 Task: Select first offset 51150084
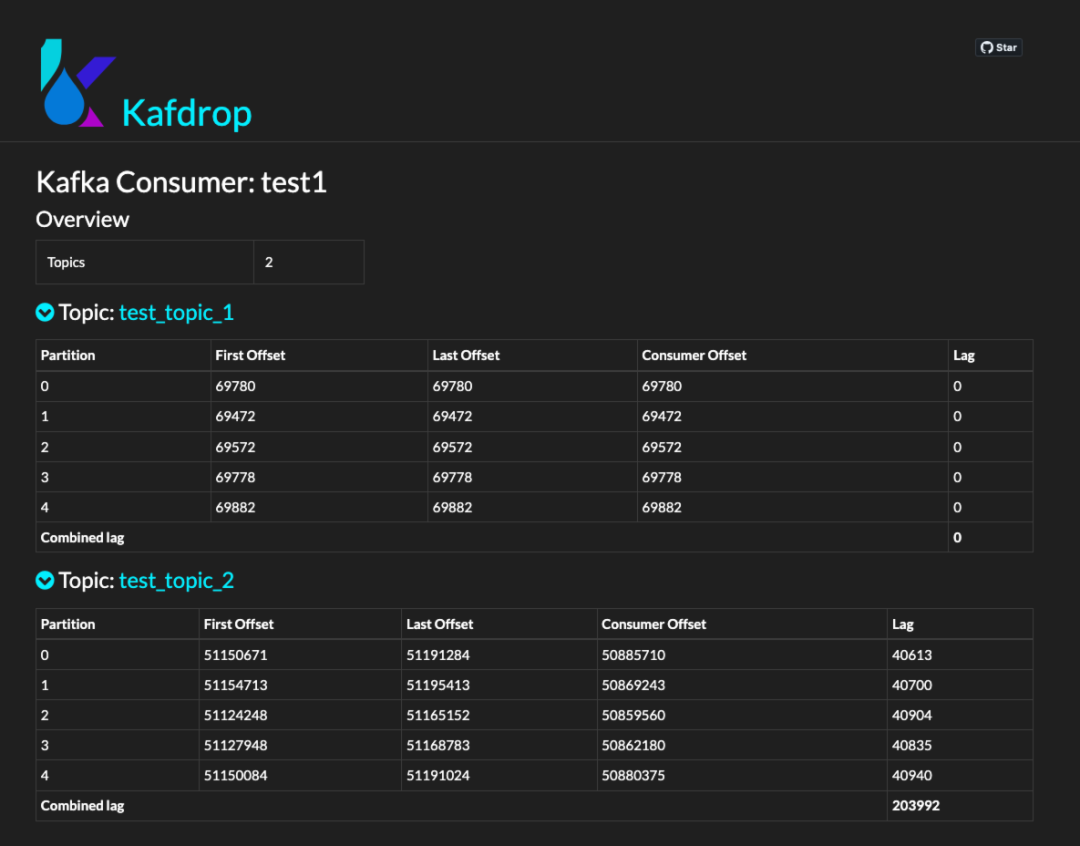pyautogui.click(x=236, y=776)
